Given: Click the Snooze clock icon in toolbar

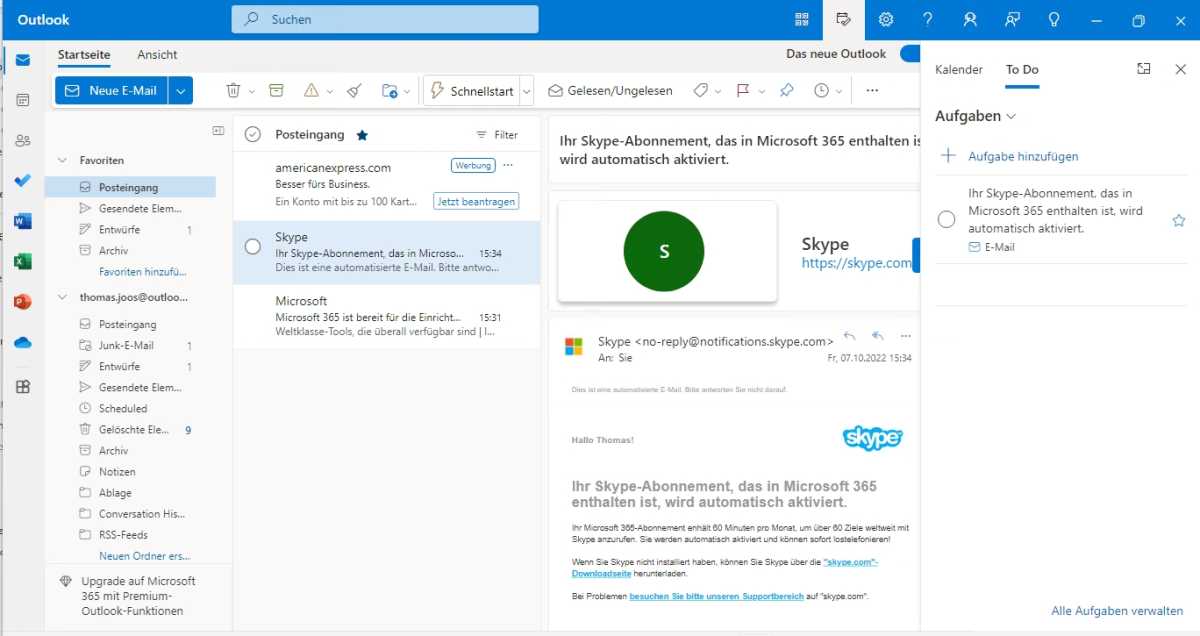Looking at the screenshot, I should (822, 90).
